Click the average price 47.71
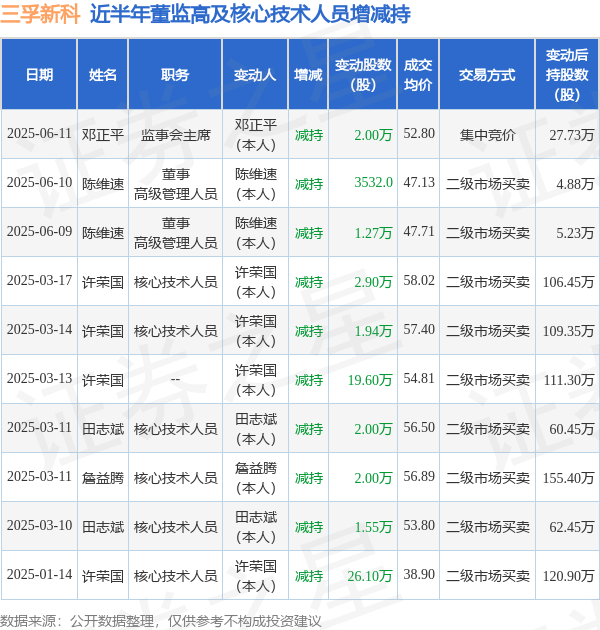This screenshot has width=600, height=630. click(419, 232)
